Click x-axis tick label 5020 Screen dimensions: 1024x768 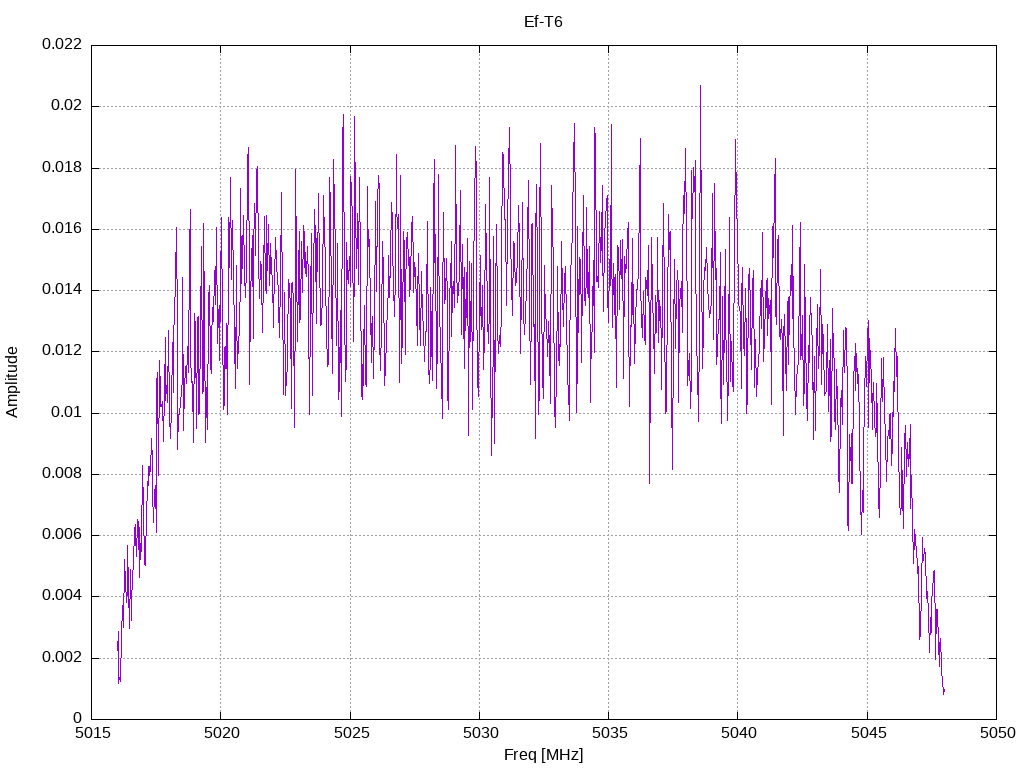pos(221,733)
